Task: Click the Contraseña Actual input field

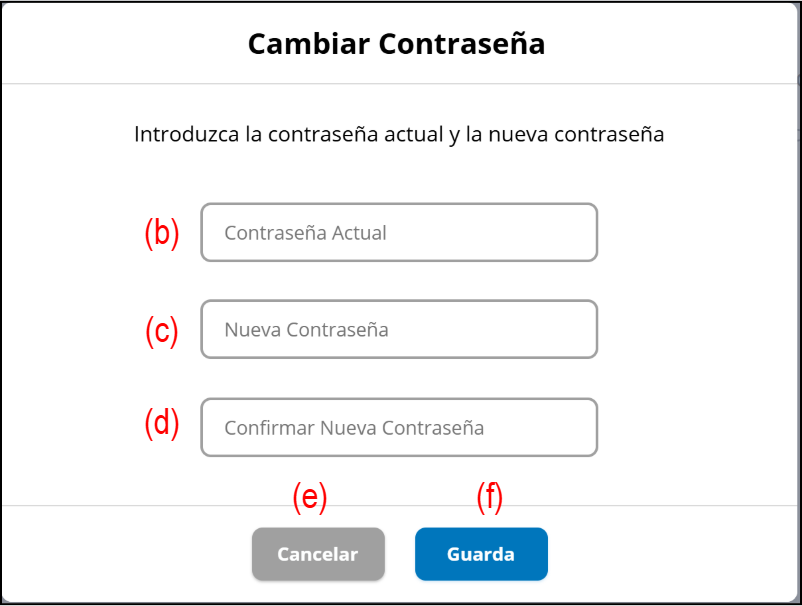Action: click(x=399, y=233)
